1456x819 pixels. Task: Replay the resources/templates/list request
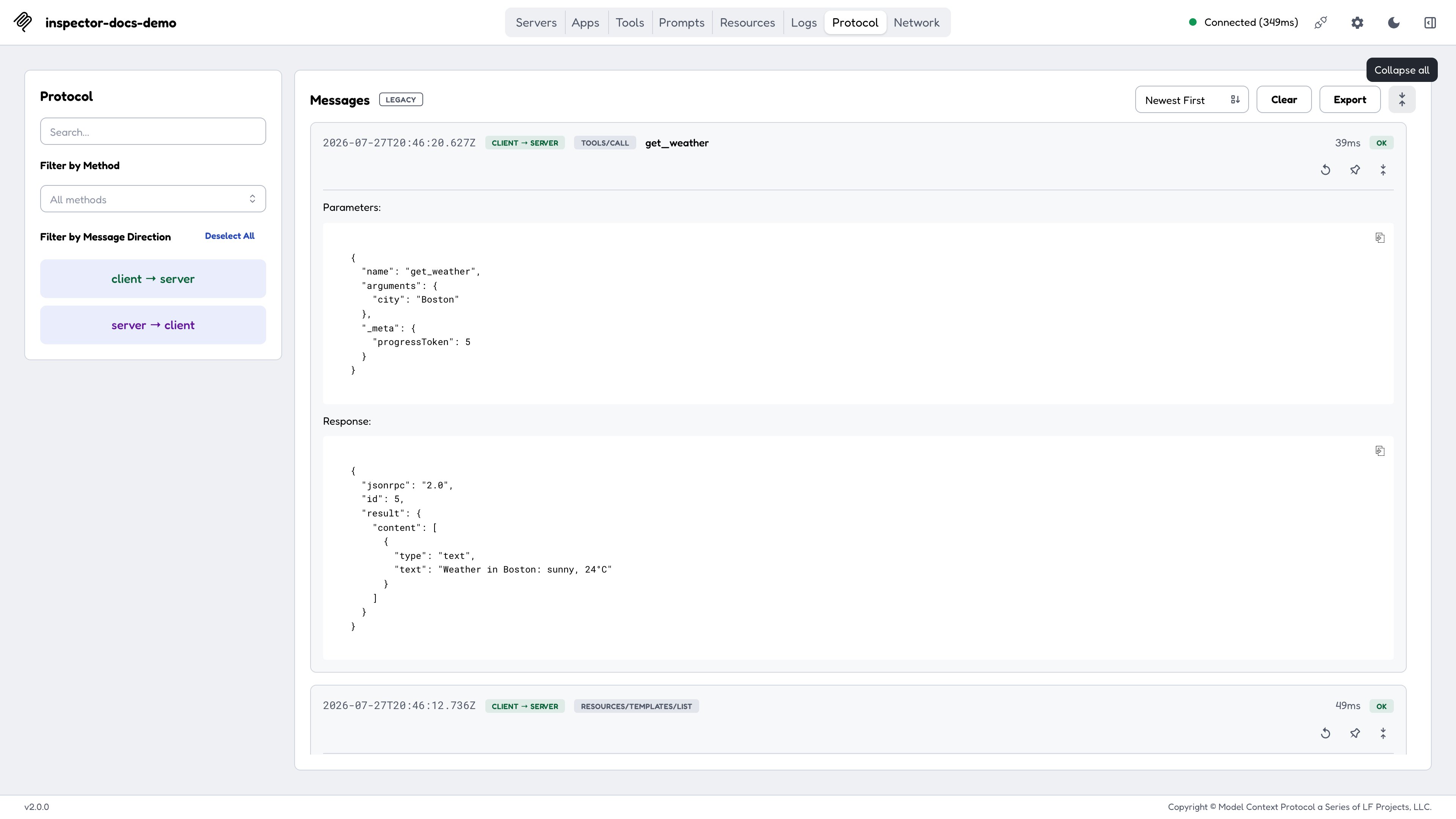point(1326,733)
